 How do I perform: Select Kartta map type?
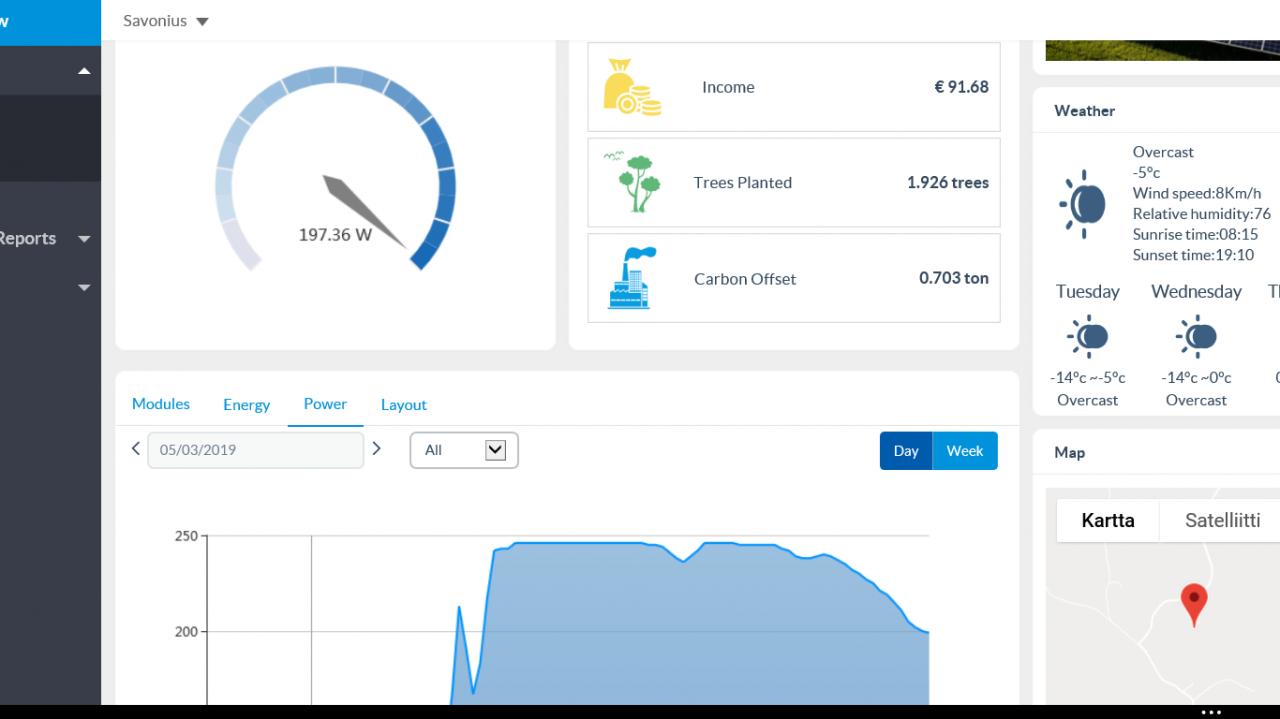coord(1108,520)
